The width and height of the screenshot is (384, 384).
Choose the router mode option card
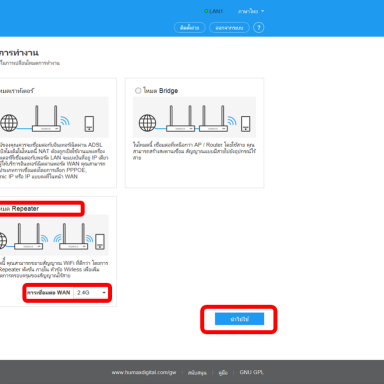tap(58, 133)
